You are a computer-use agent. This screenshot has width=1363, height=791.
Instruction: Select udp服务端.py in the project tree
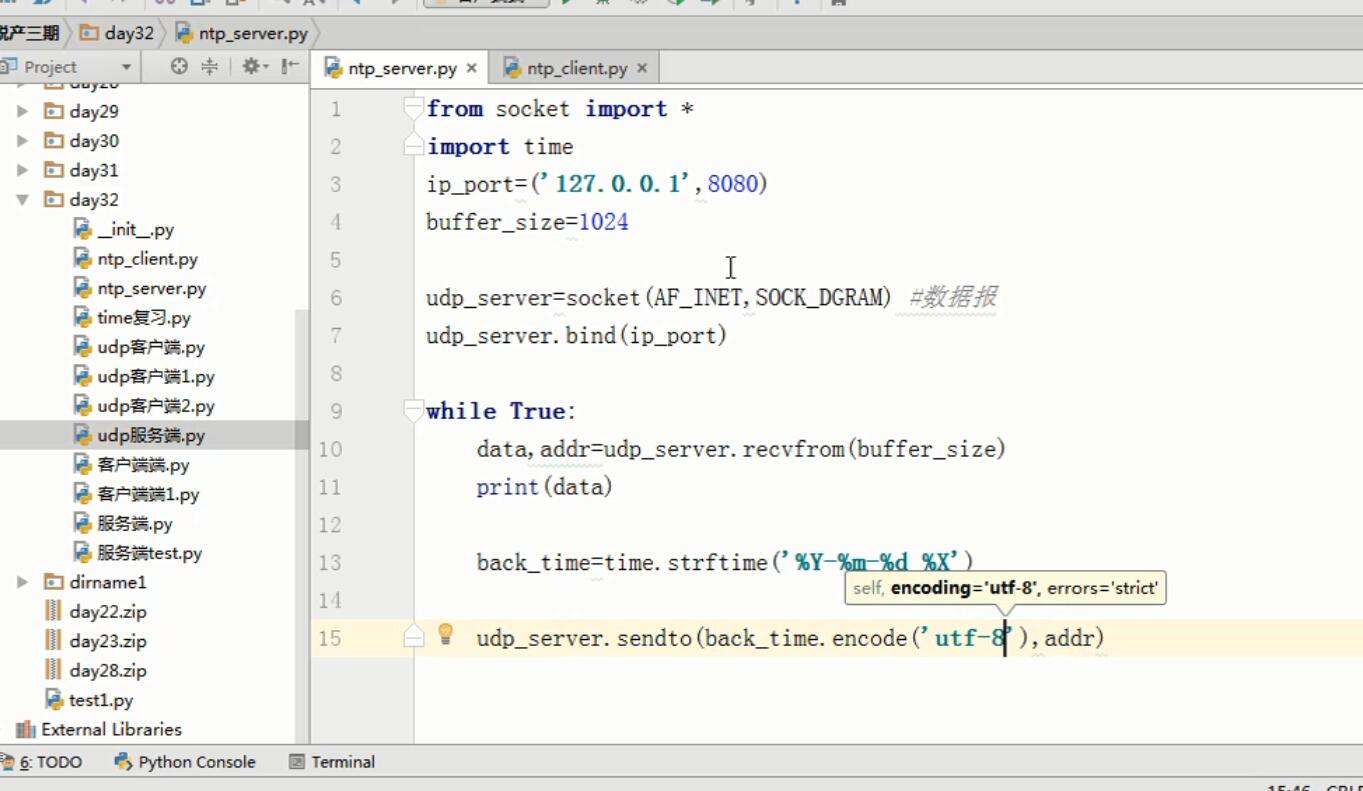[x=150, y=435]
